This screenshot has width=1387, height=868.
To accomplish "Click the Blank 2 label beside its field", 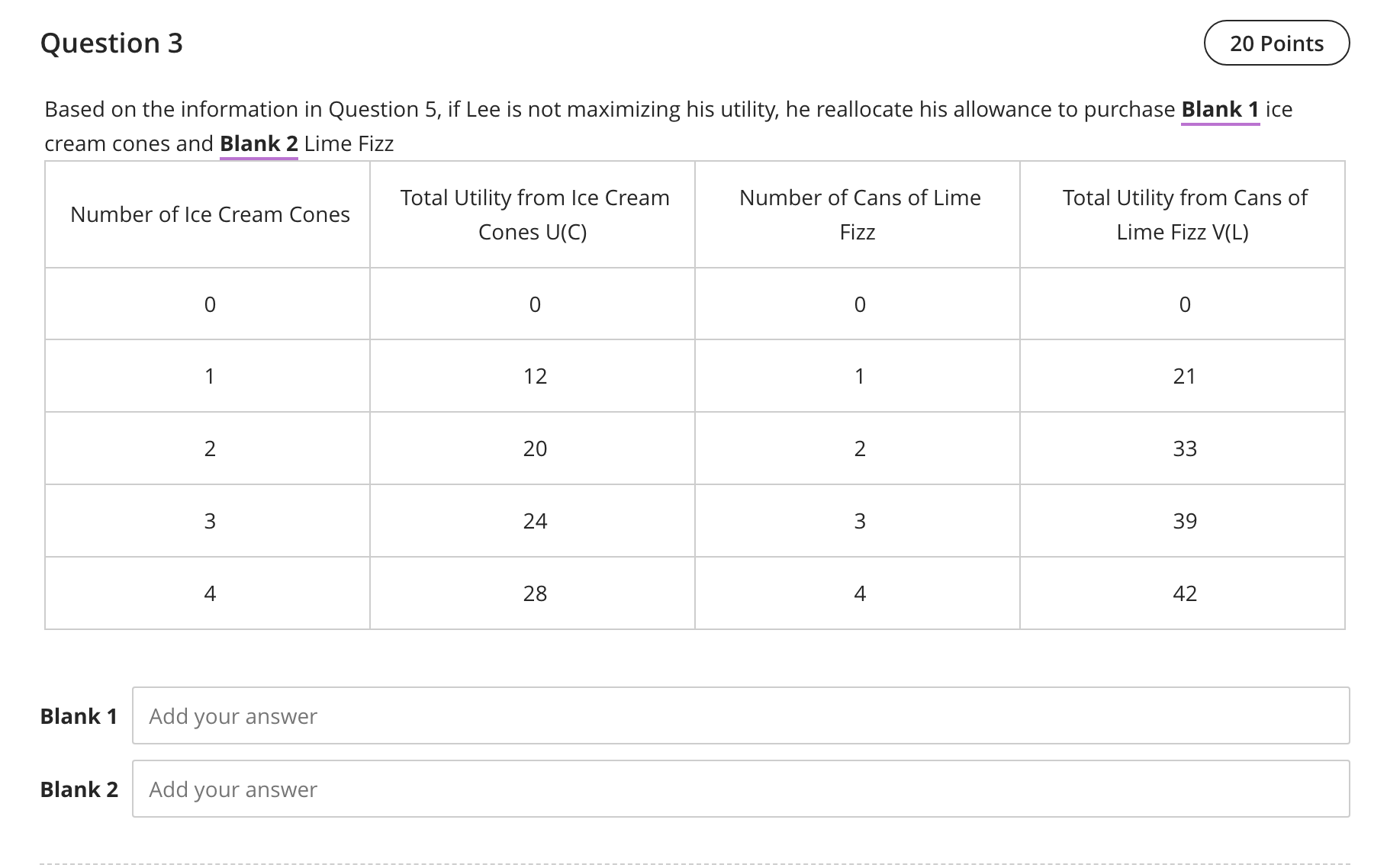I will point(79,789).
